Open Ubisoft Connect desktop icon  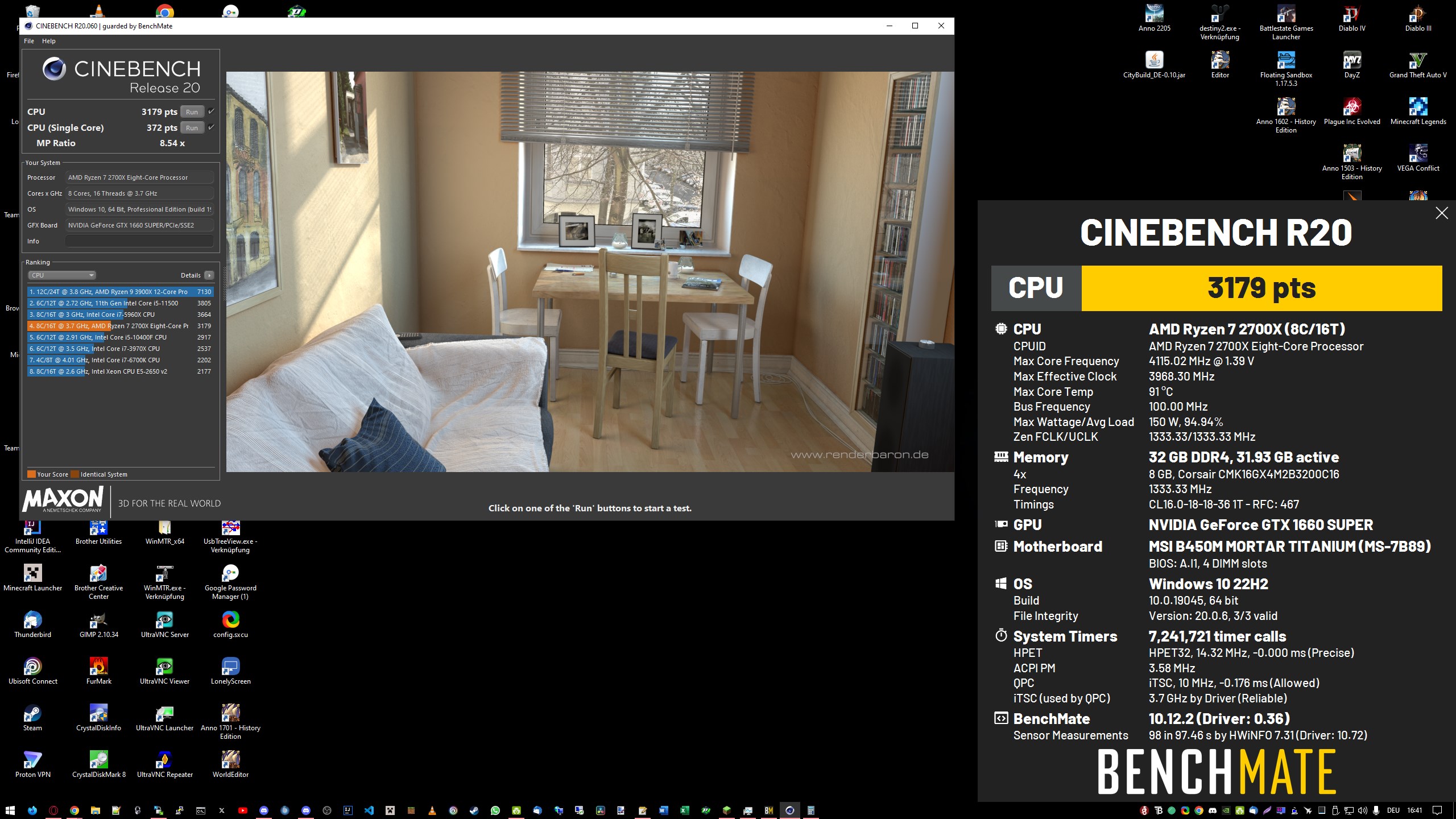click(32, 671)
